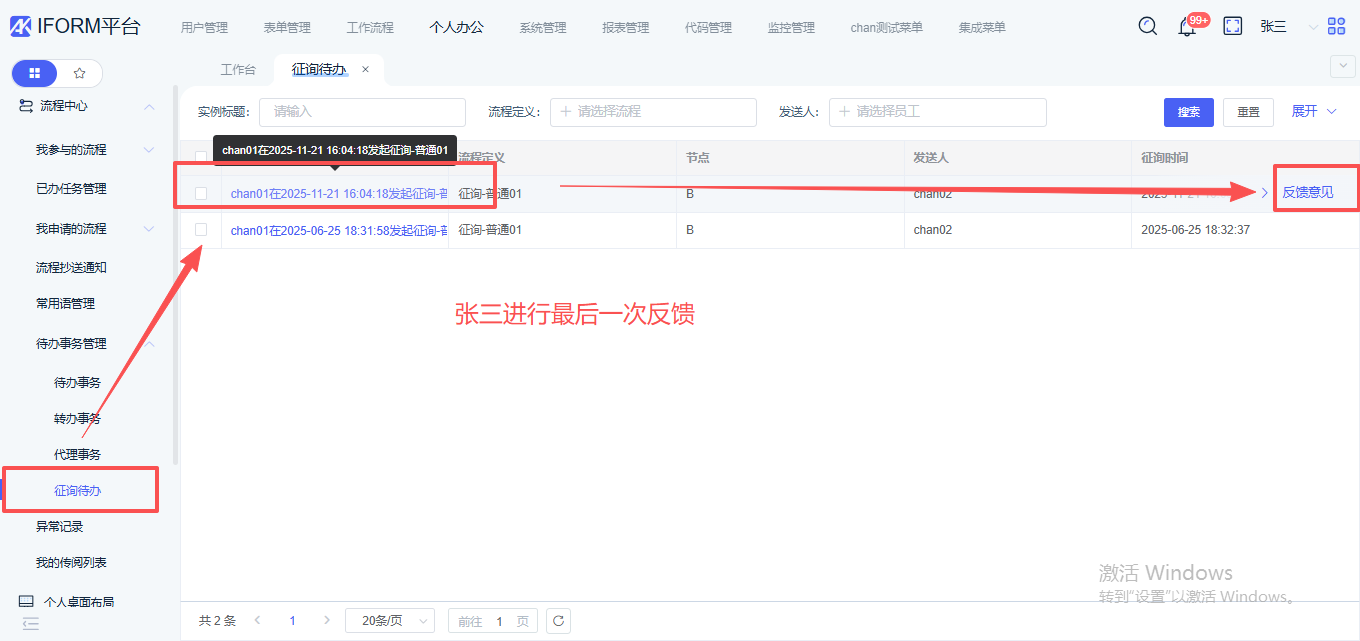Toggle fullscreen mode icon

click(x=1233, y=27)
